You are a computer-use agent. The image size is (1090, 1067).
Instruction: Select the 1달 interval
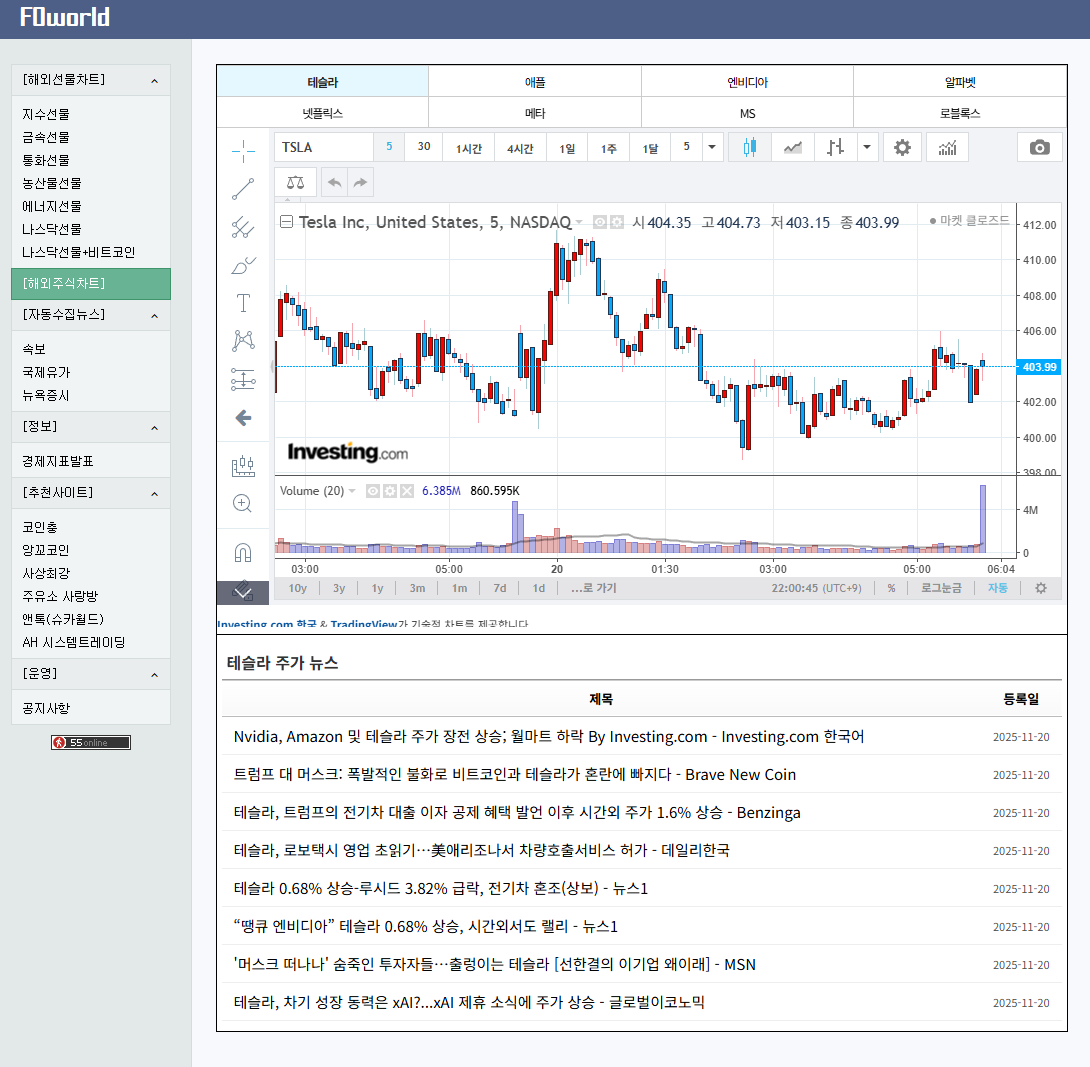coord(651,148)
